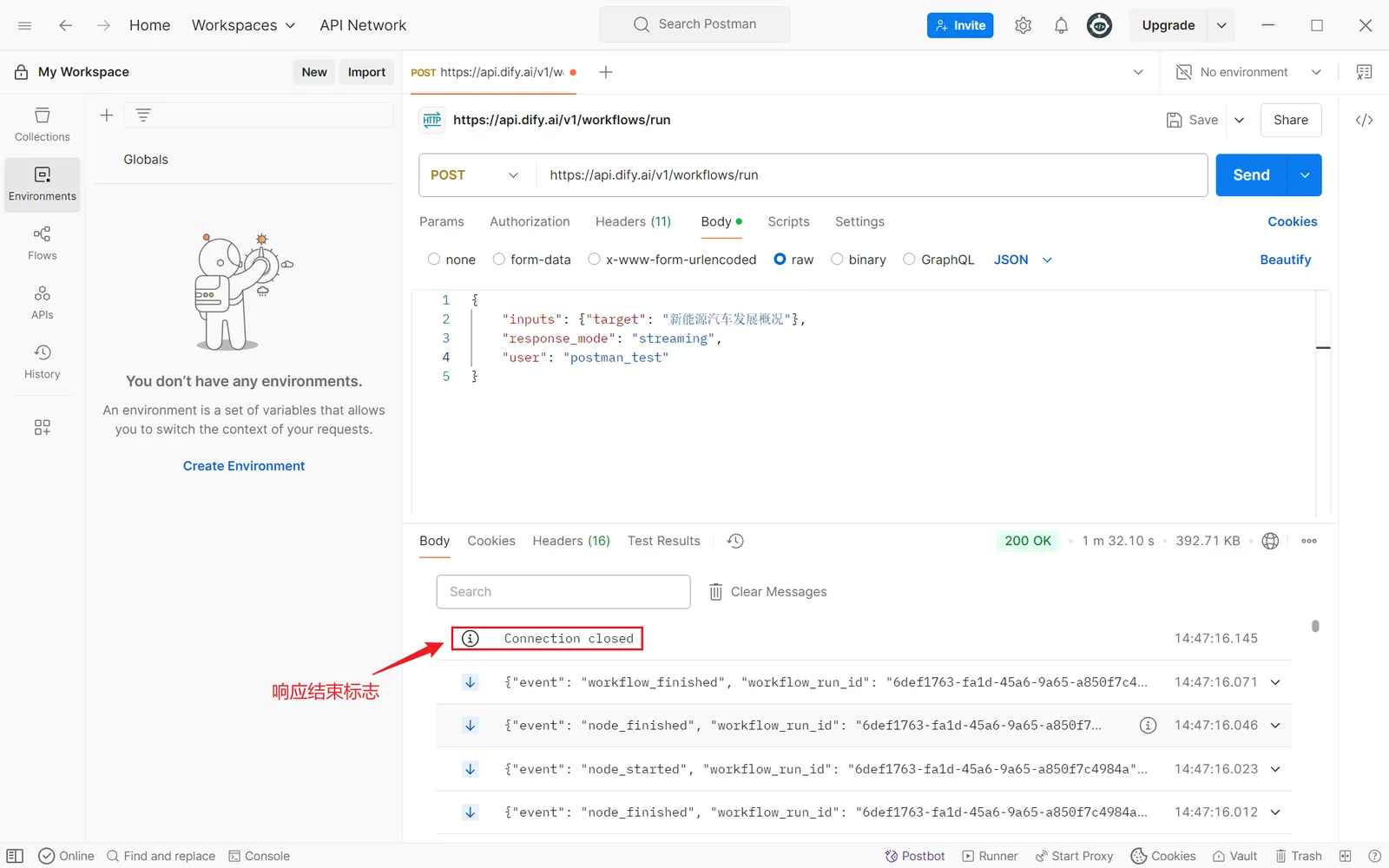Switch to the Headers (11) tab

click(633, 221)
